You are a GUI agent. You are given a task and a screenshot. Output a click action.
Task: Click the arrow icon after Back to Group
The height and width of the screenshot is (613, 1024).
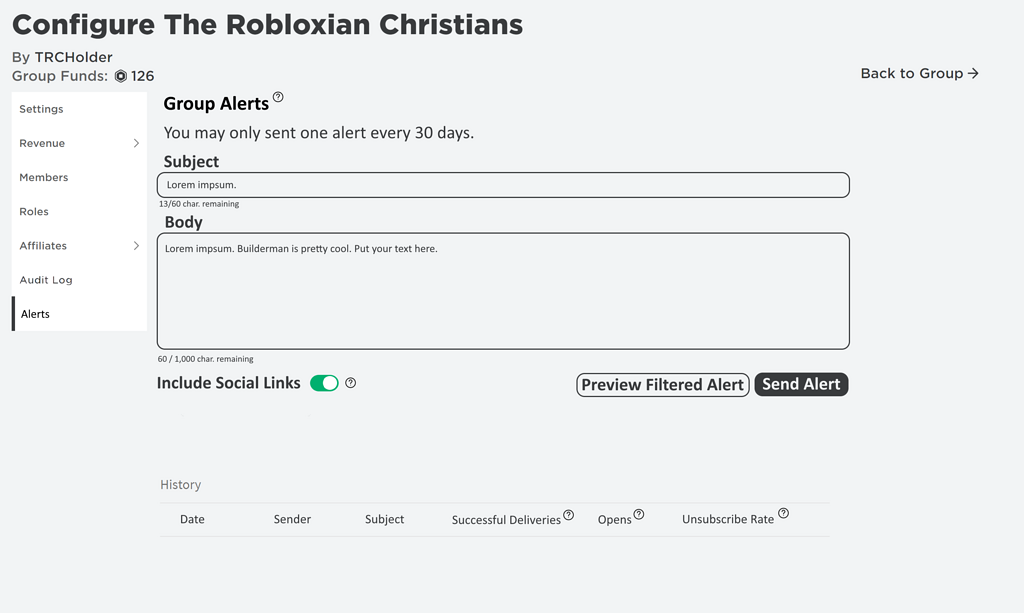pos(973,72)
